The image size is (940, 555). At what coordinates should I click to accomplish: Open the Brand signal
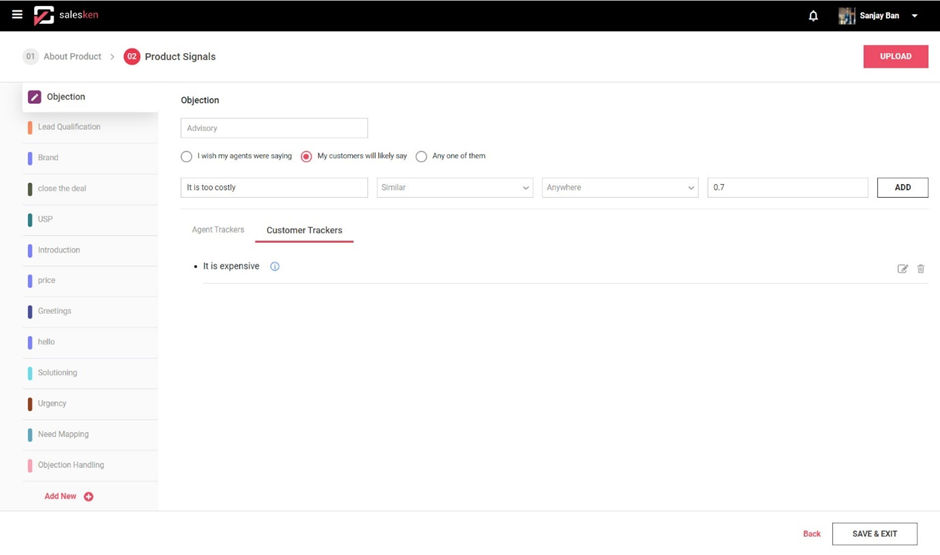91,158
